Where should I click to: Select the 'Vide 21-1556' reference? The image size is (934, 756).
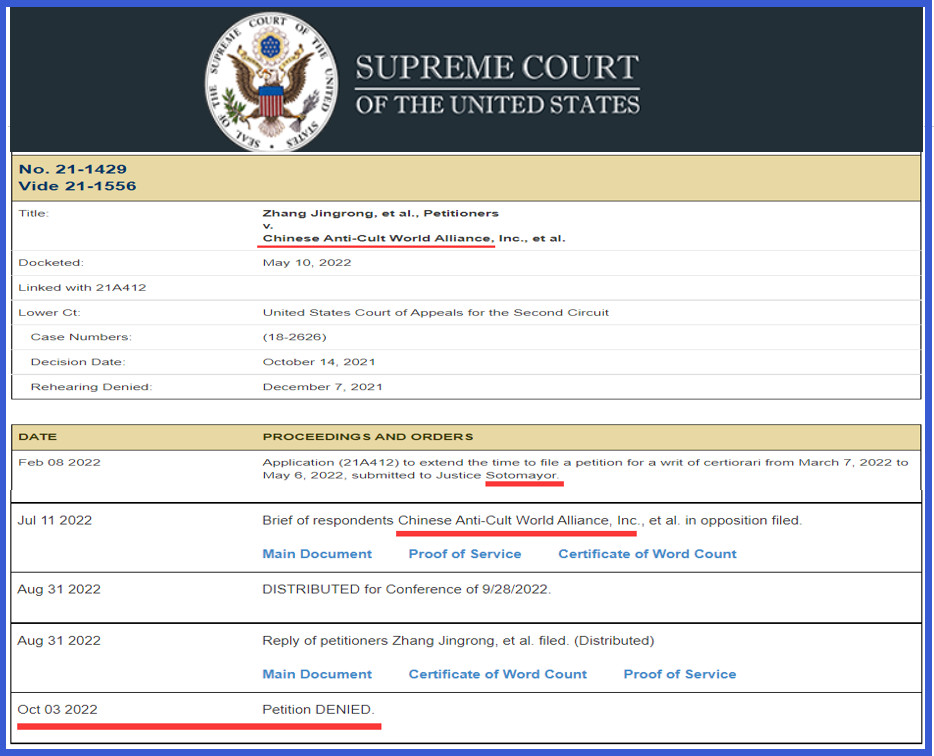click(77, 186)
